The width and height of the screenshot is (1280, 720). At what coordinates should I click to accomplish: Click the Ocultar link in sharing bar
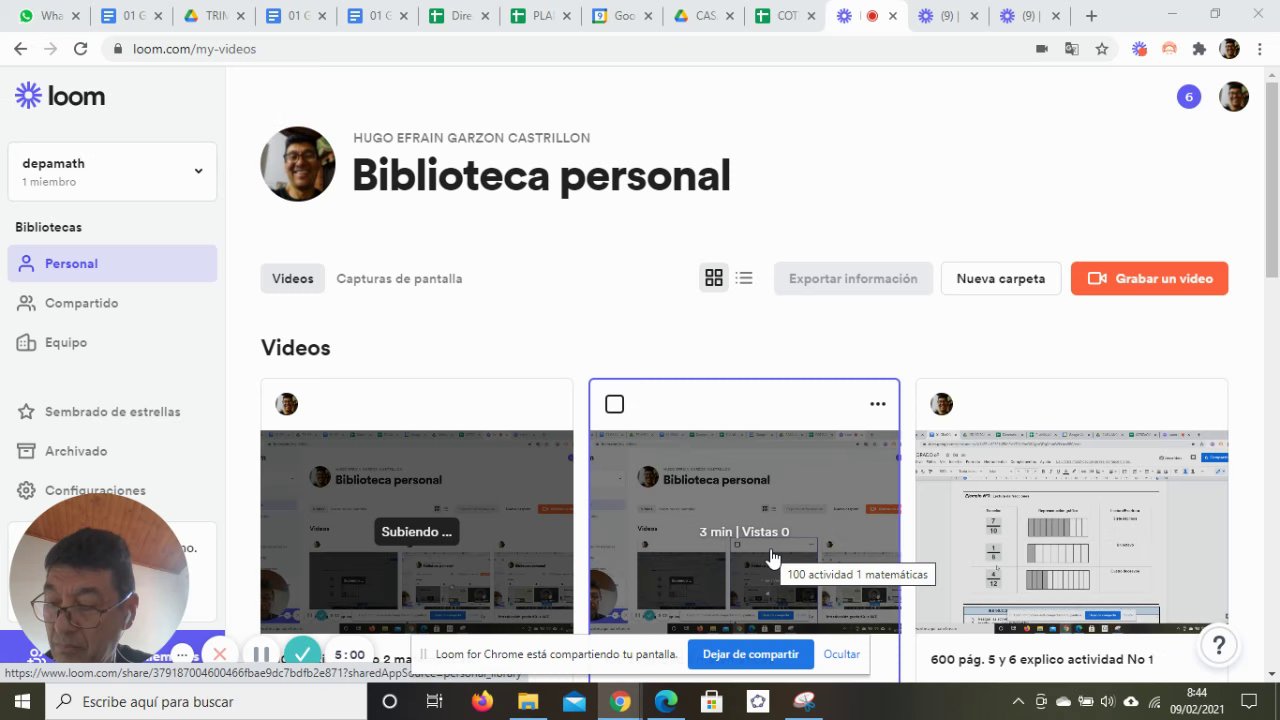(x=841, y=654)
